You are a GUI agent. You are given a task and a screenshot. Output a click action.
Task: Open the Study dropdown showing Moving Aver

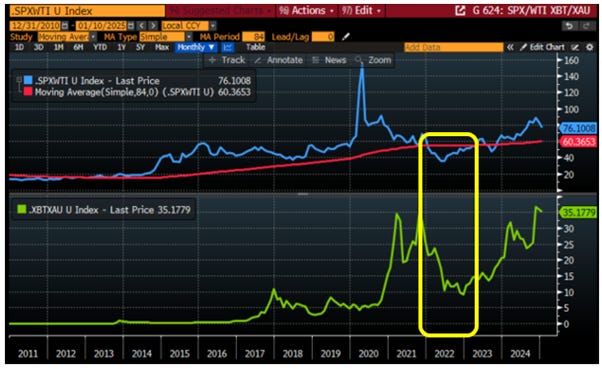(x=67, y=37)
